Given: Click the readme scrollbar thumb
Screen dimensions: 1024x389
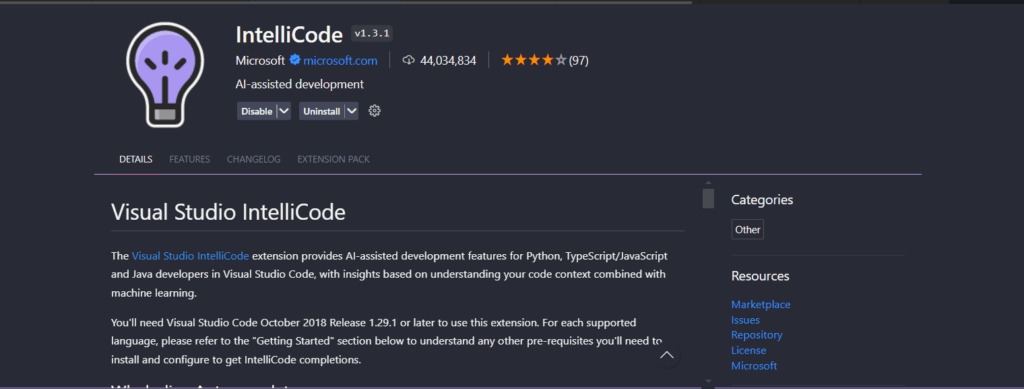Looking at the screenshot, I should pos(708,198).
